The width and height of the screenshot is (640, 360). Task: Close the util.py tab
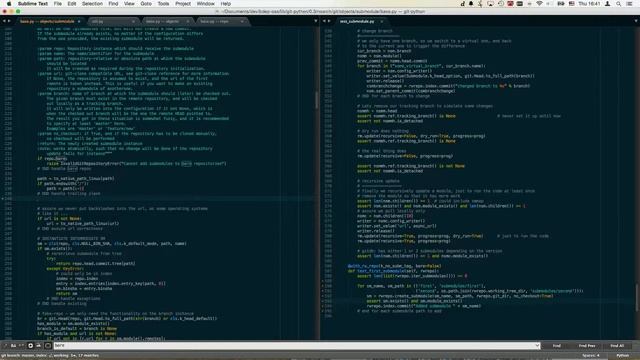[133, 21]
